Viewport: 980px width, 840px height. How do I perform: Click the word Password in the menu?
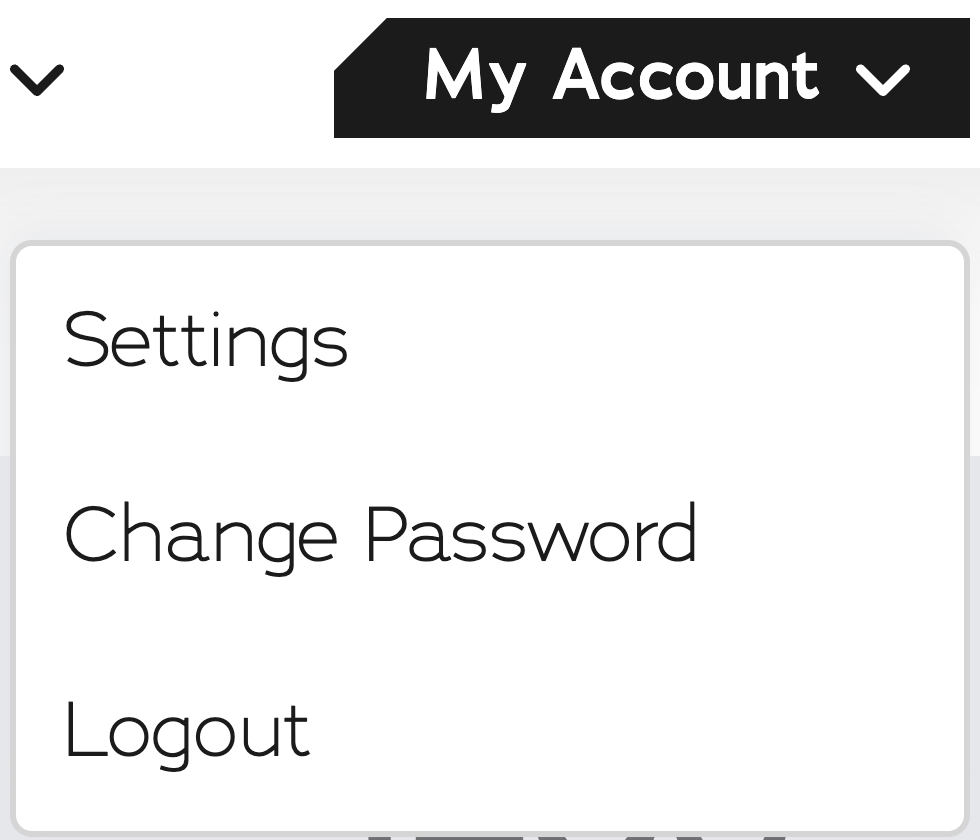(x=530, y=535)
